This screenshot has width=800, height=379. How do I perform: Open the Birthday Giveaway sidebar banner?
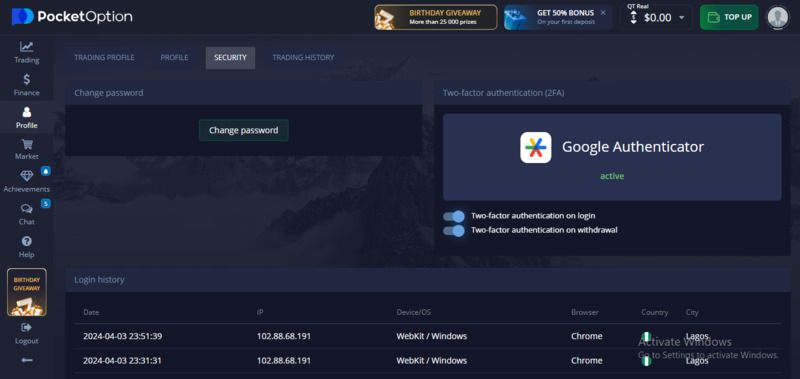[27, 292]
